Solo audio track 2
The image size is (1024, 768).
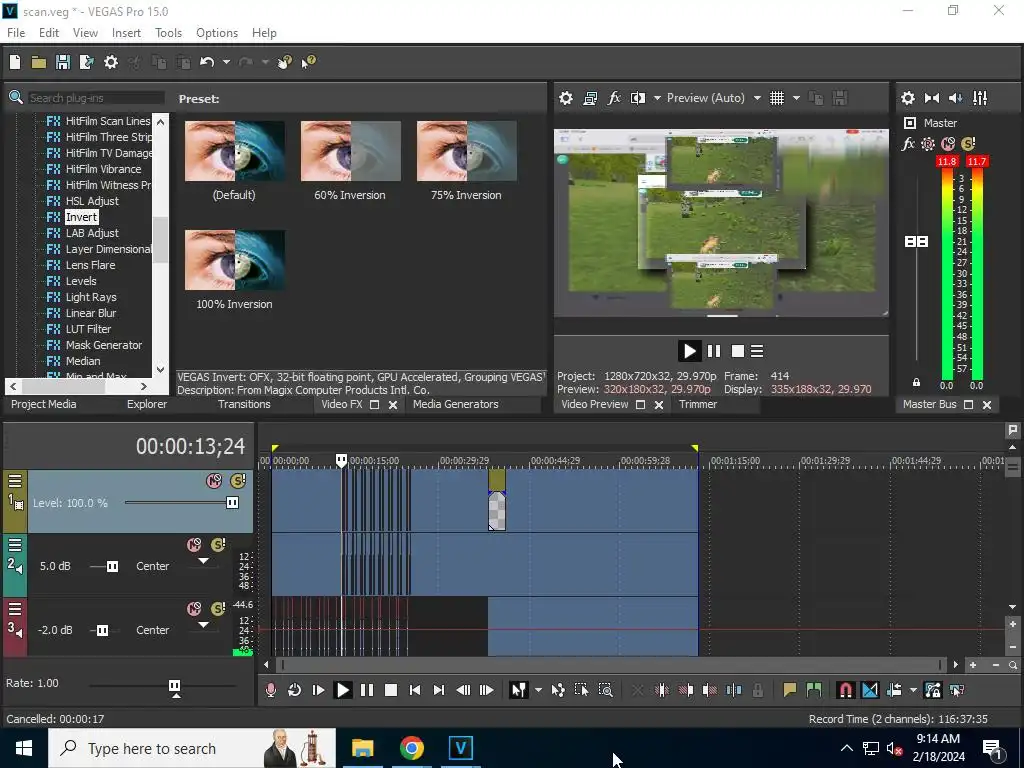click(218, 545)
